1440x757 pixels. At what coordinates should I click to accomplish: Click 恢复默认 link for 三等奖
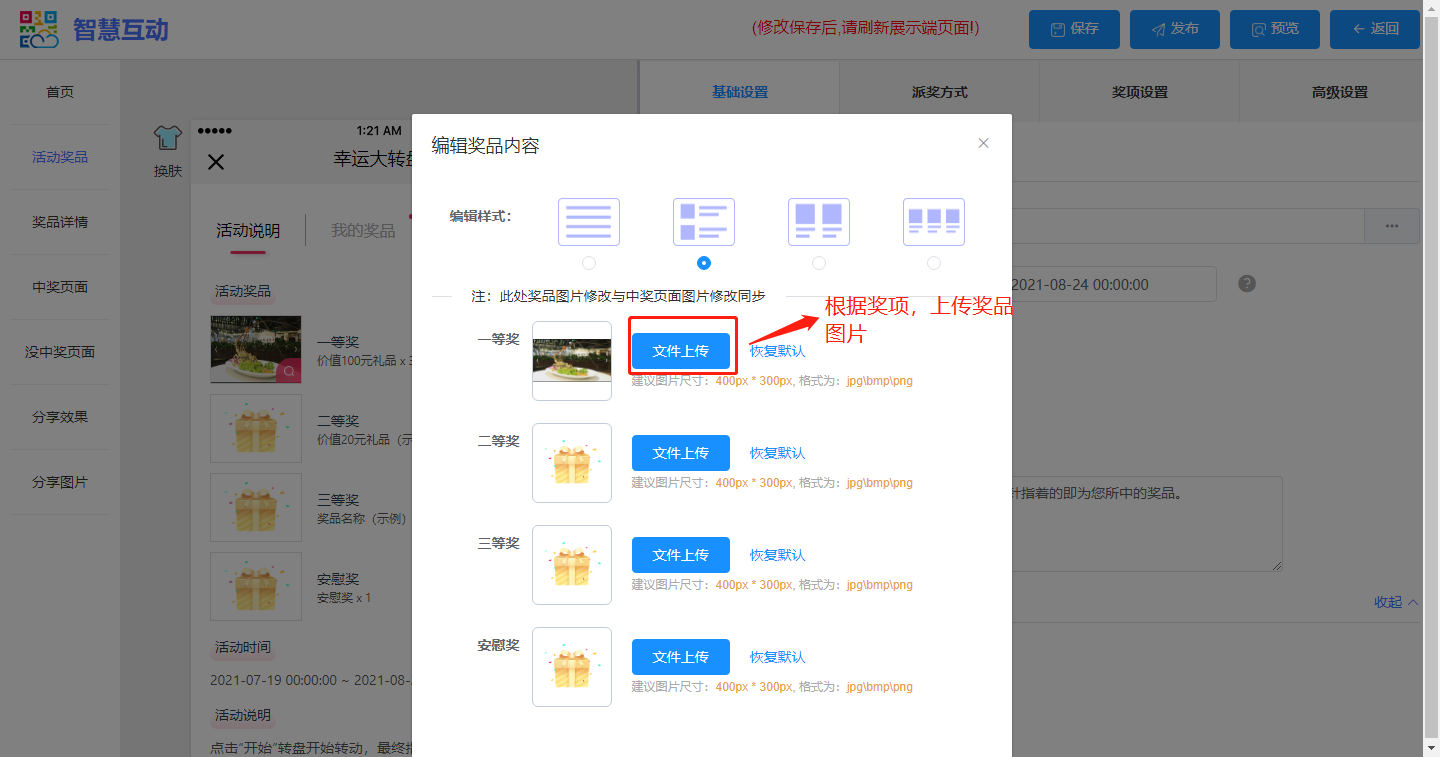(x=777, y=555)
